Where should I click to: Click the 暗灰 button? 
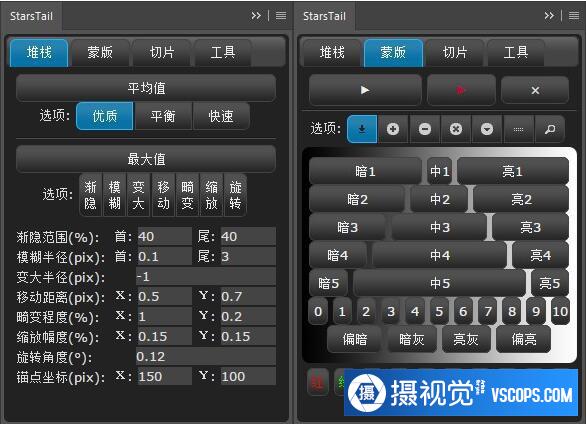[x=411, y=339]
